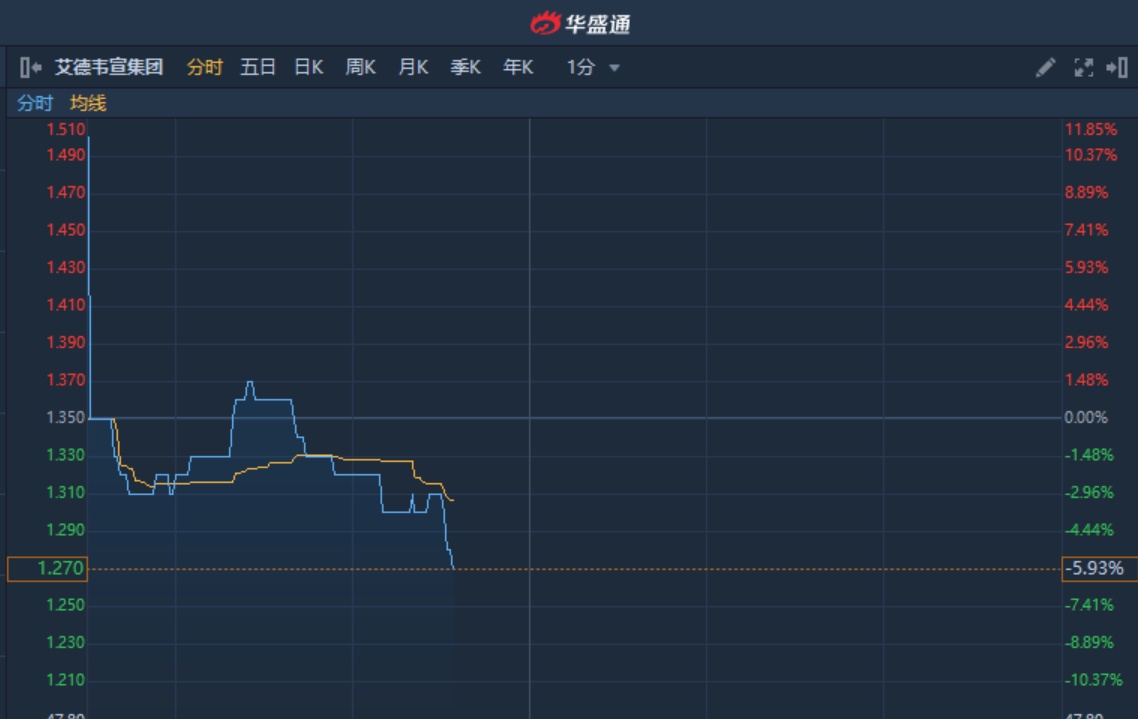Open the 1分 interval dropdown
The height and width of the screenshot is (719, 1138).
click(593, 68)
